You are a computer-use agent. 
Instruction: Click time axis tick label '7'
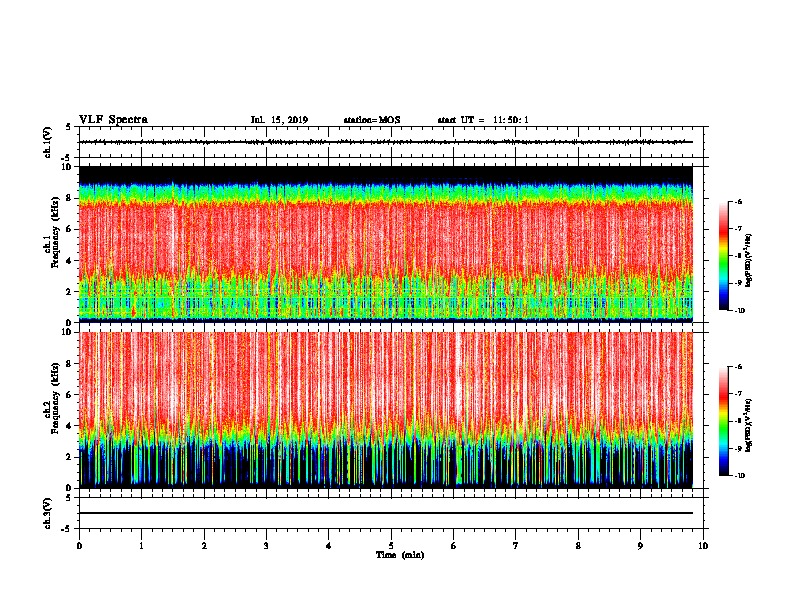point(516,546)
